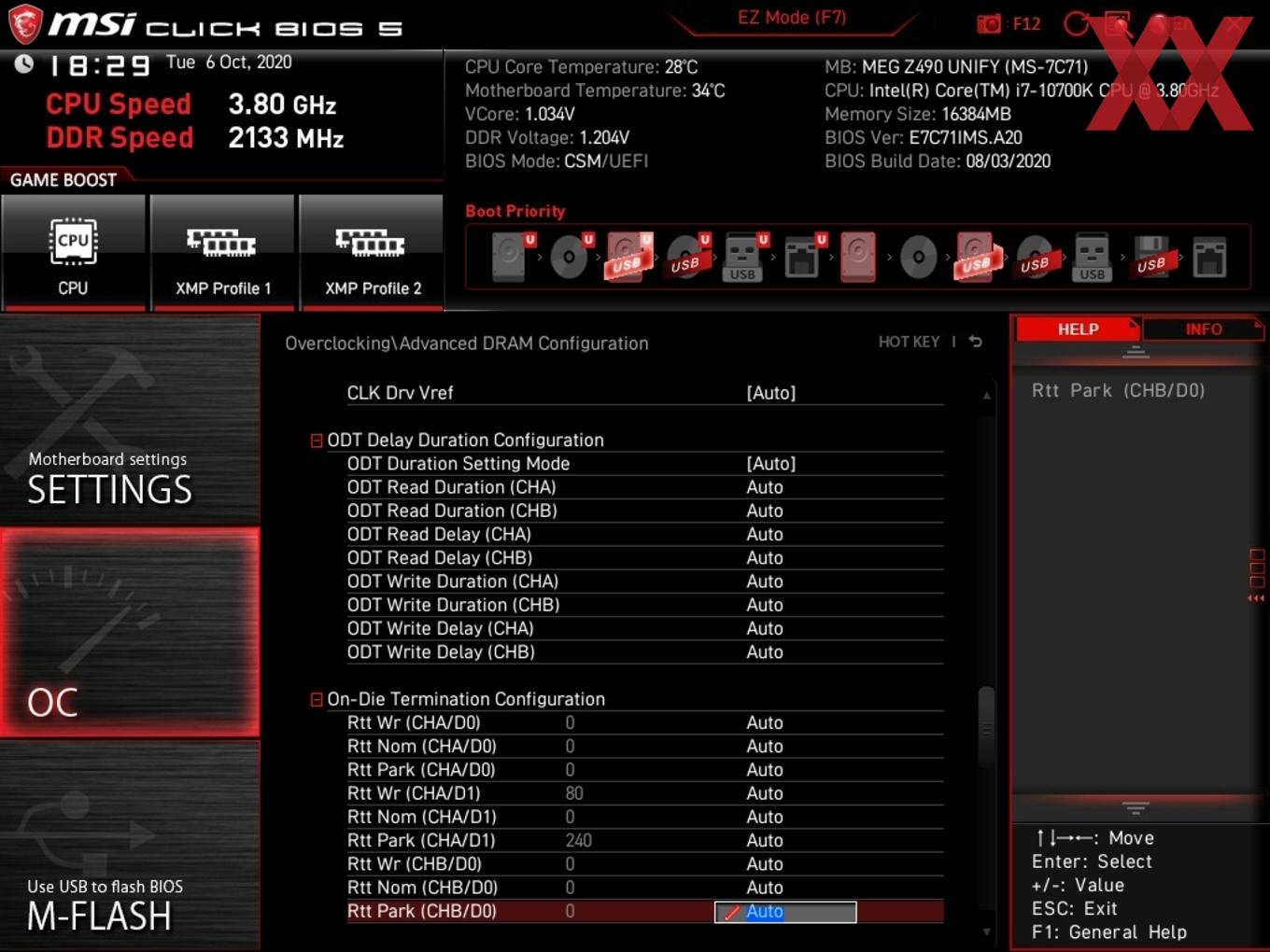Click the screenshot camera icon beside F12
1270x952 pixels.
tap(988, 24)
